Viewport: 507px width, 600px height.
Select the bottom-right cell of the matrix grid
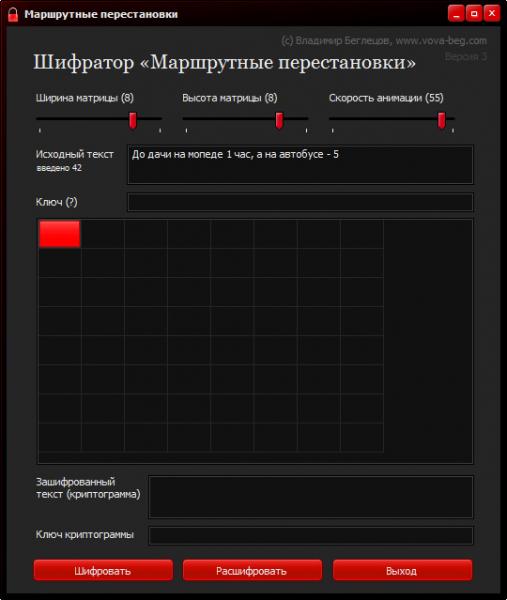point(362,438)
